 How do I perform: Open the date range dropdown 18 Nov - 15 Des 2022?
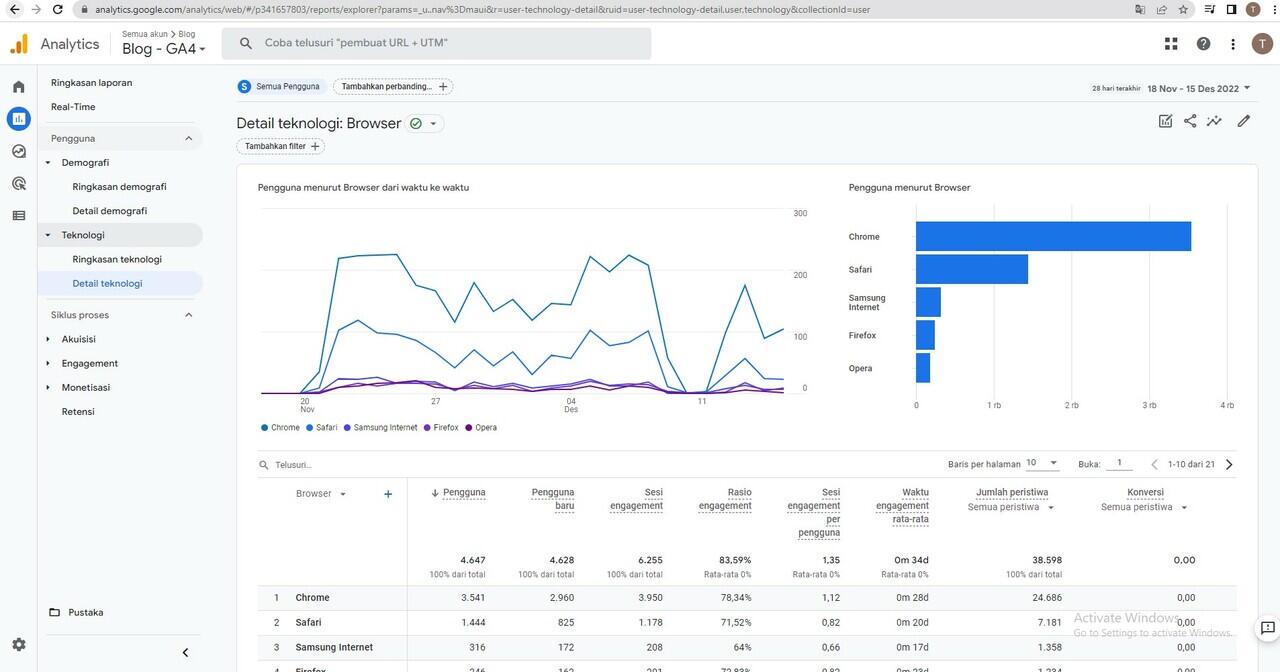coord(1199,88)
